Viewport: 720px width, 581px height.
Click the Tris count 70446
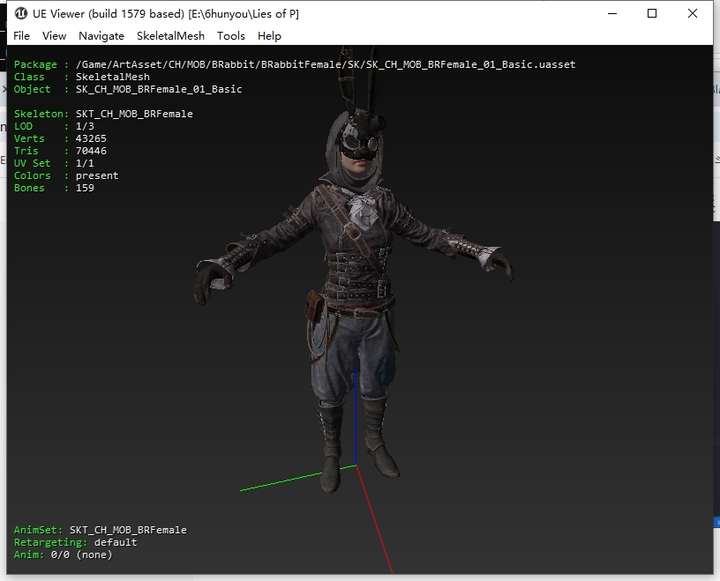point(91,151)
